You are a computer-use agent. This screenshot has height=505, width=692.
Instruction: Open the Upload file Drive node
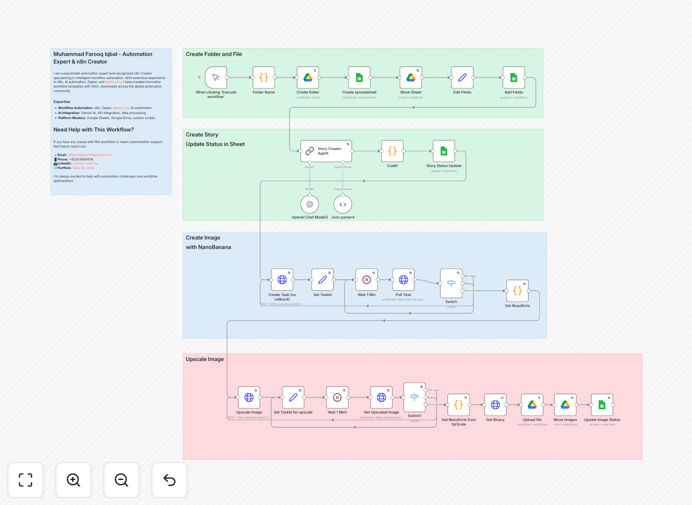[532, 405]
